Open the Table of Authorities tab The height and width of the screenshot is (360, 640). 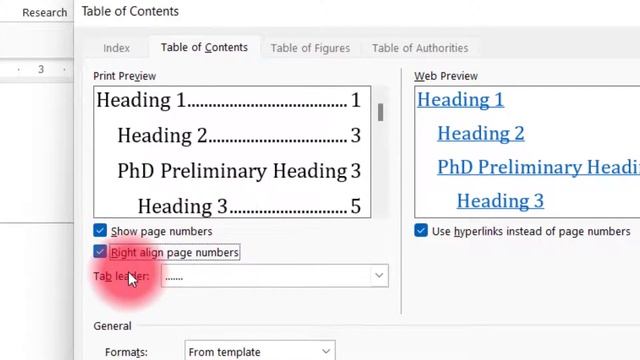(420, 48)
